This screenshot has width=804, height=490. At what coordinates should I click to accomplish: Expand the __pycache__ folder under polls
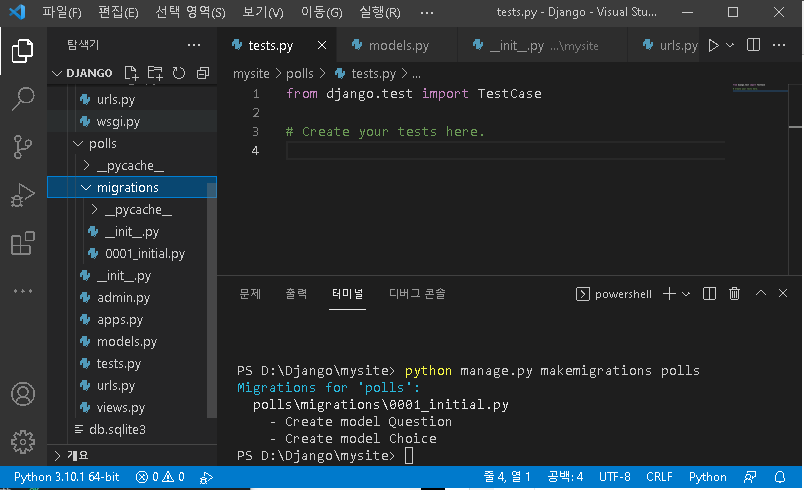click(x=86, y=166)
